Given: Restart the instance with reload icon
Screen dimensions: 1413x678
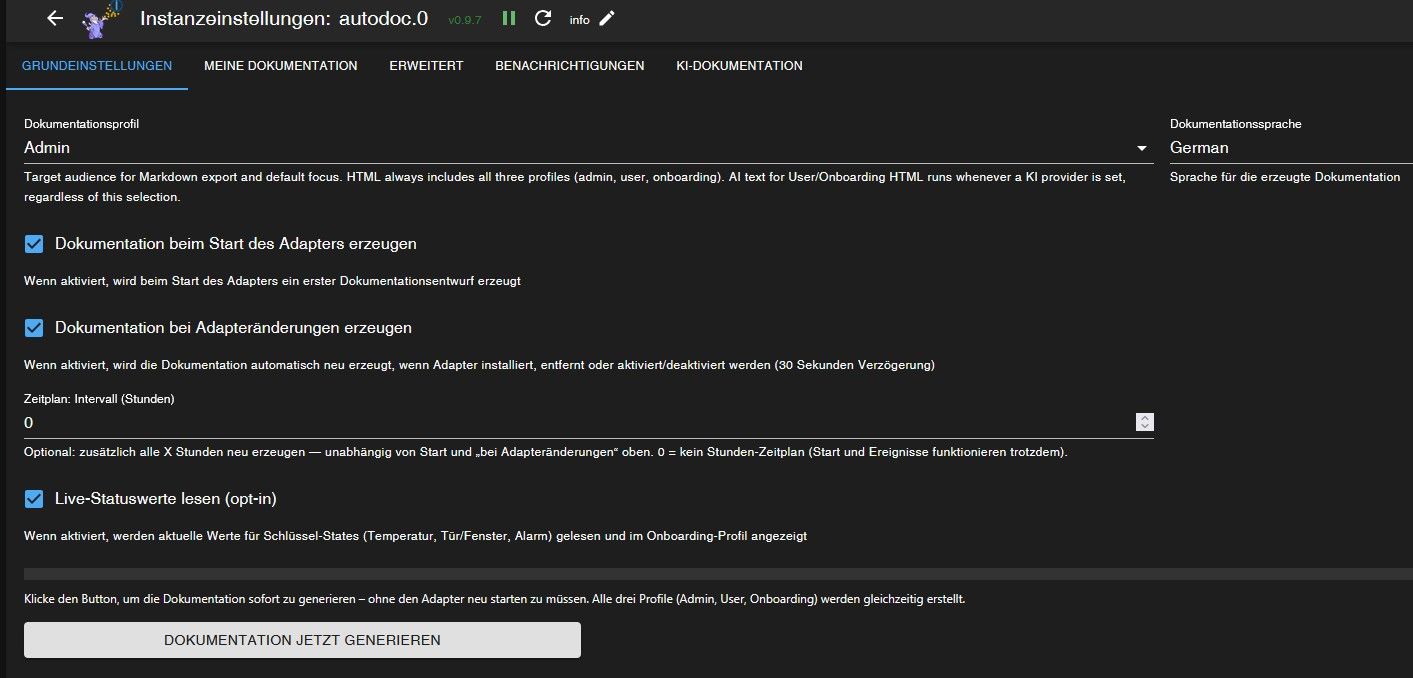Looking at the screenshot, I should click(x=543, y=18).
